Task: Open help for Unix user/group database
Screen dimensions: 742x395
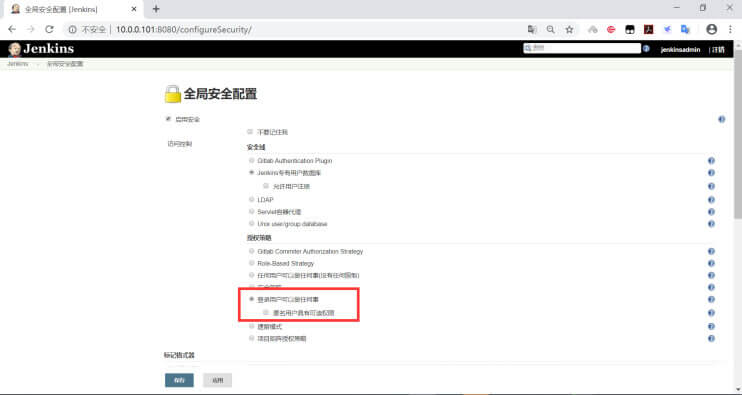Action: coord(711,224)
